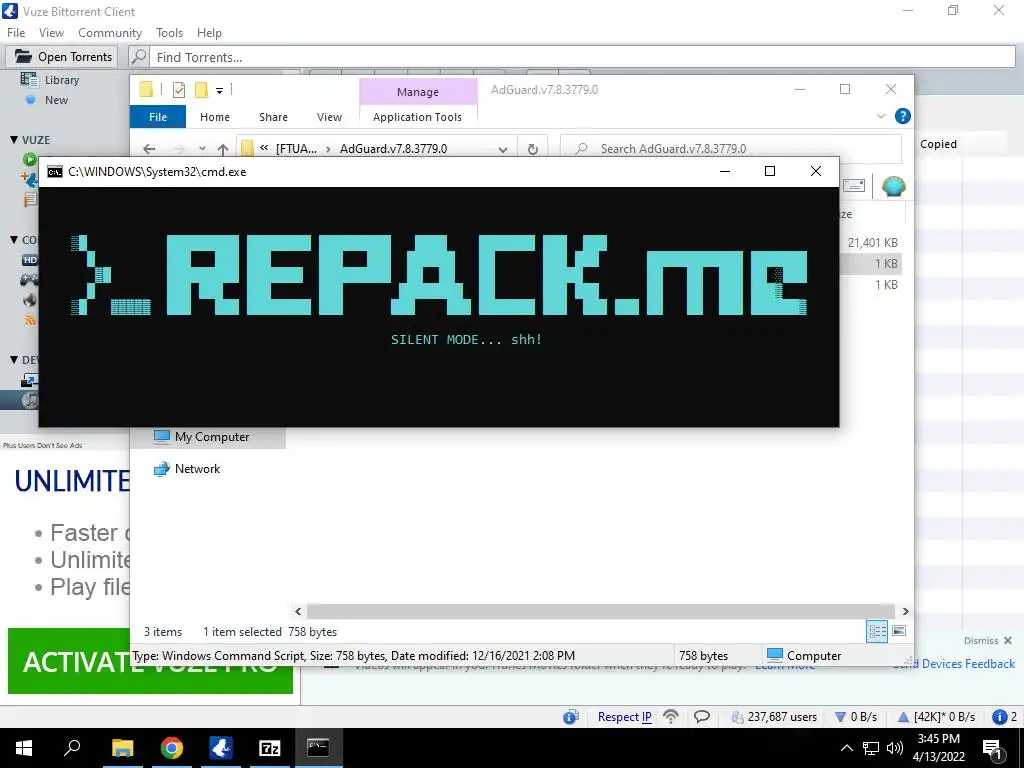Click the upload speed [42K]* 0 B/s indicator
This screenshot has height=768, width=1024.
(936, 717)
